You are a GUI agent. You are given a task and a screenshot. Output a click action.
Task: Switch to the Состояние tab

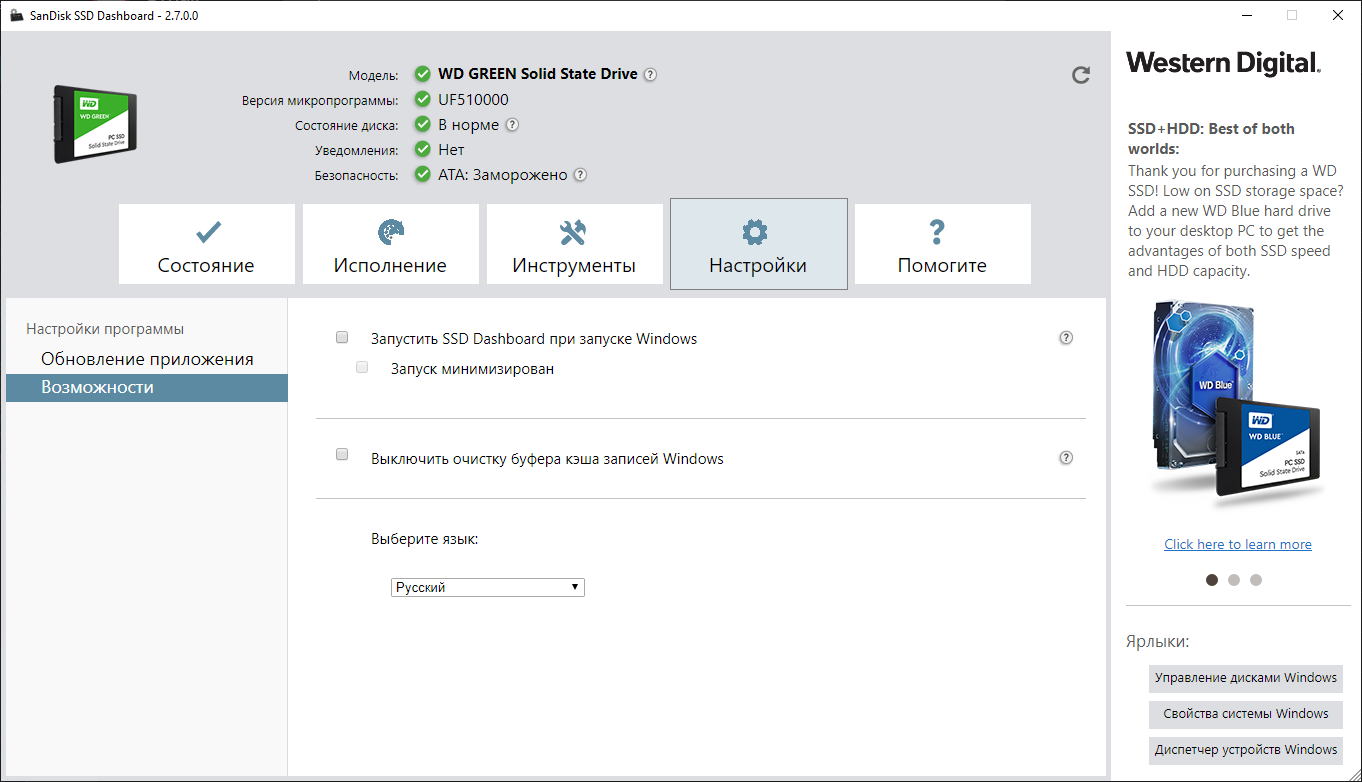(206, 245)
